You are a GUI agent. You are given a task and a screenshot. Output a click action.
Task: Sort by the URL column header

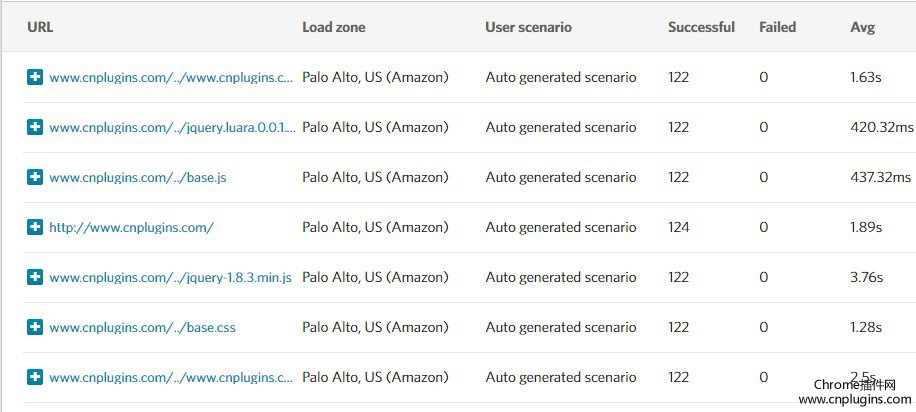(x=40, y=27)
